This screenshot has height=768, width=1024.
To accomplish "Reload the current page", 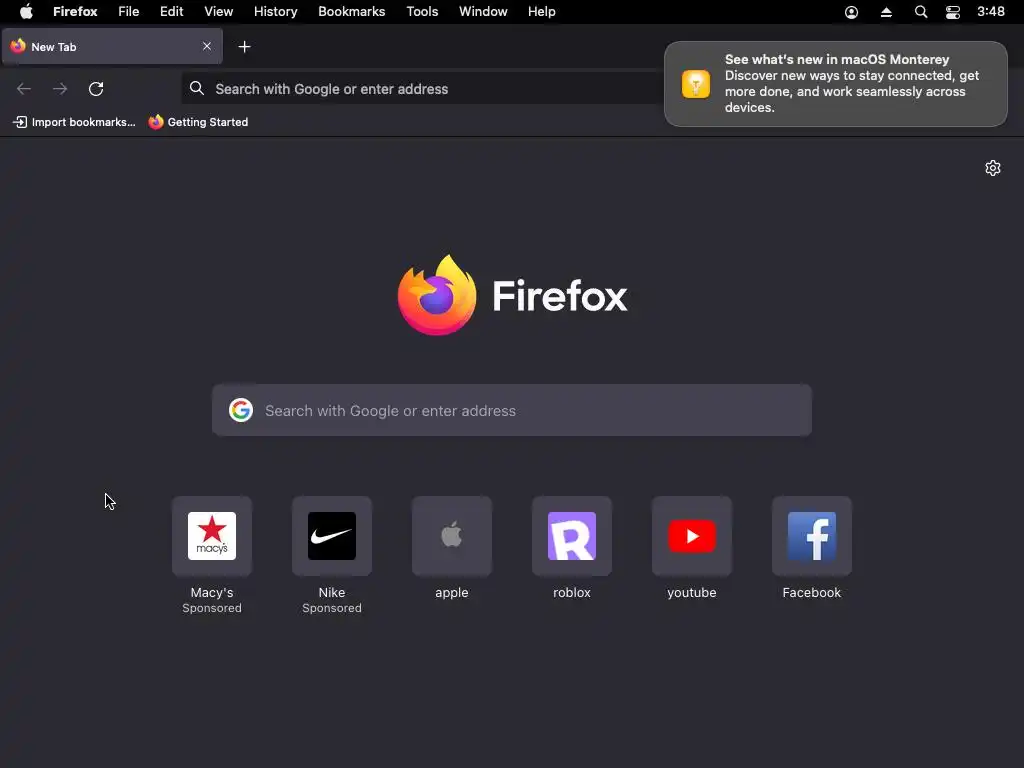I will click(x=96, y=89).
